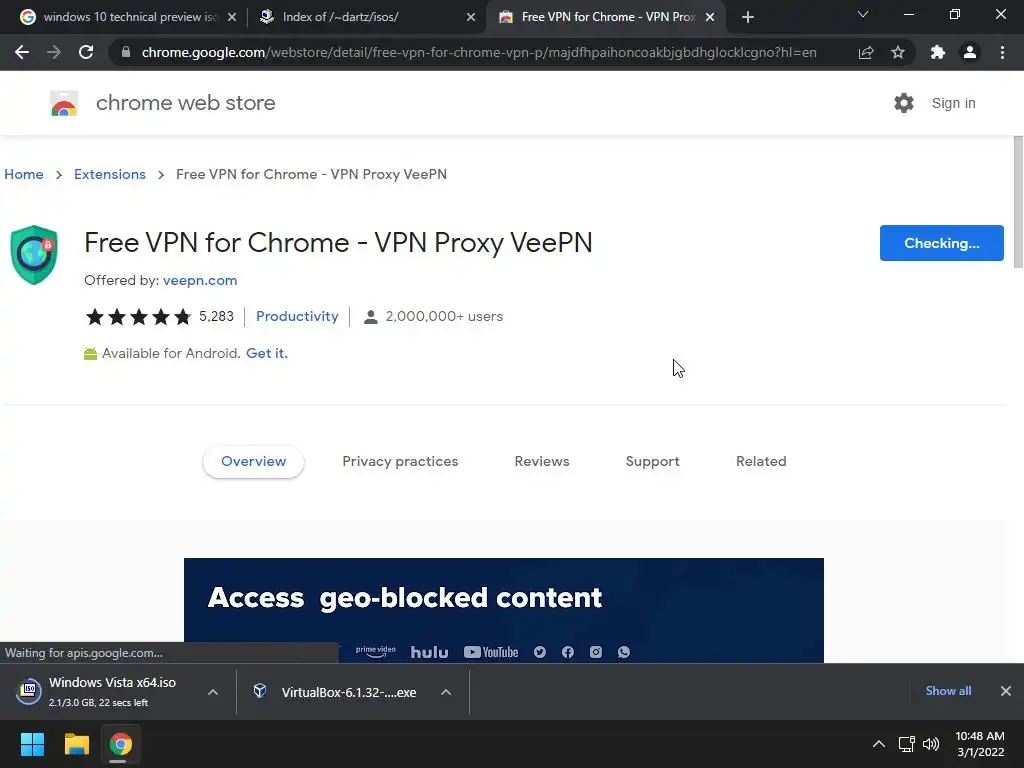
Task: Go to Home breadcrumb
Action: click(24, 174)
